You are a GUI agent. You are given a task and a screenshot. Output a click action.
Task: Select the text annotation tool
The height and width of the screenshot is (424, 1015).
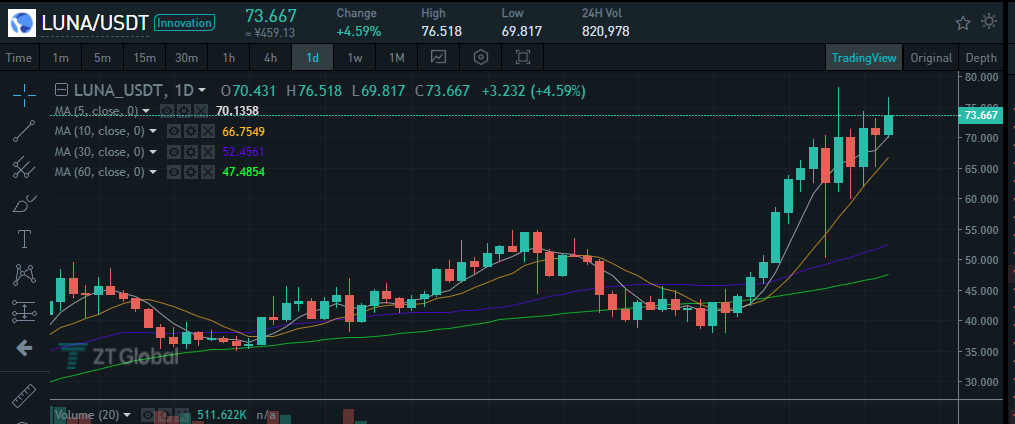tap(24, 240)
